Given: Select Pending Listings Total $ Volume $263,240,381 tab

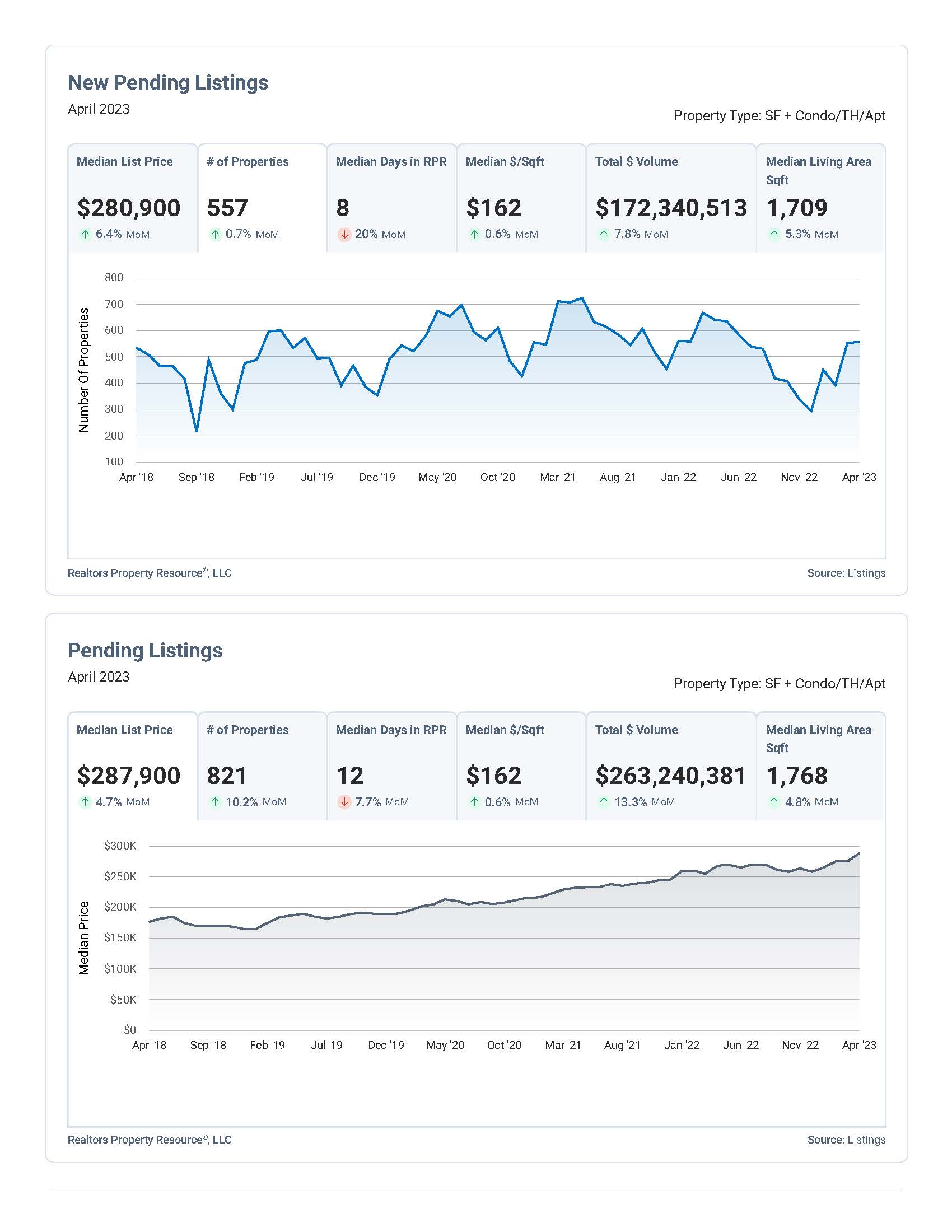Looking at the screenshot, I should pyautogui.click(x=671, y=766).
